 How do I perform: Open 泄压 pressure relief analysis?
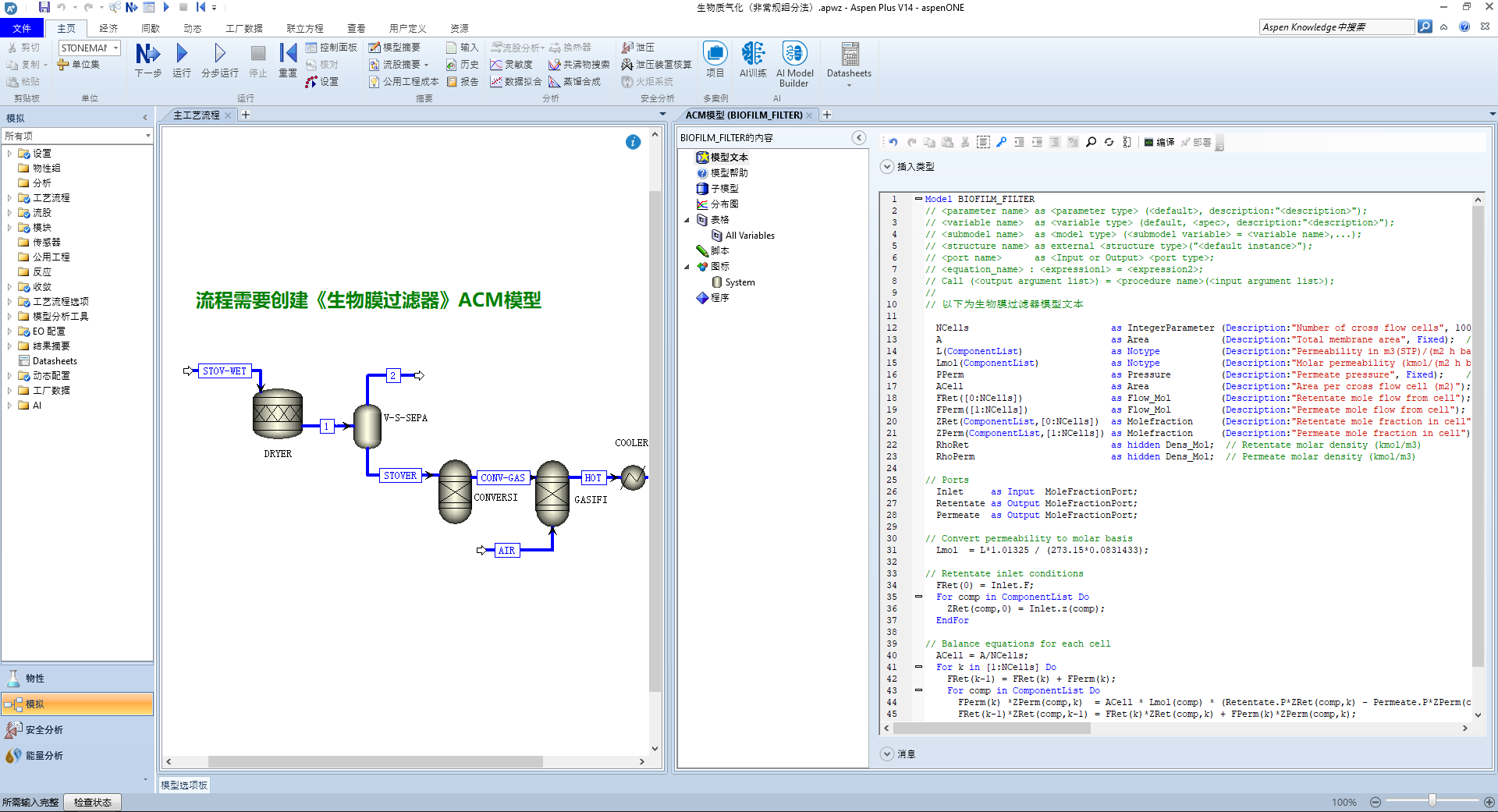637,48
